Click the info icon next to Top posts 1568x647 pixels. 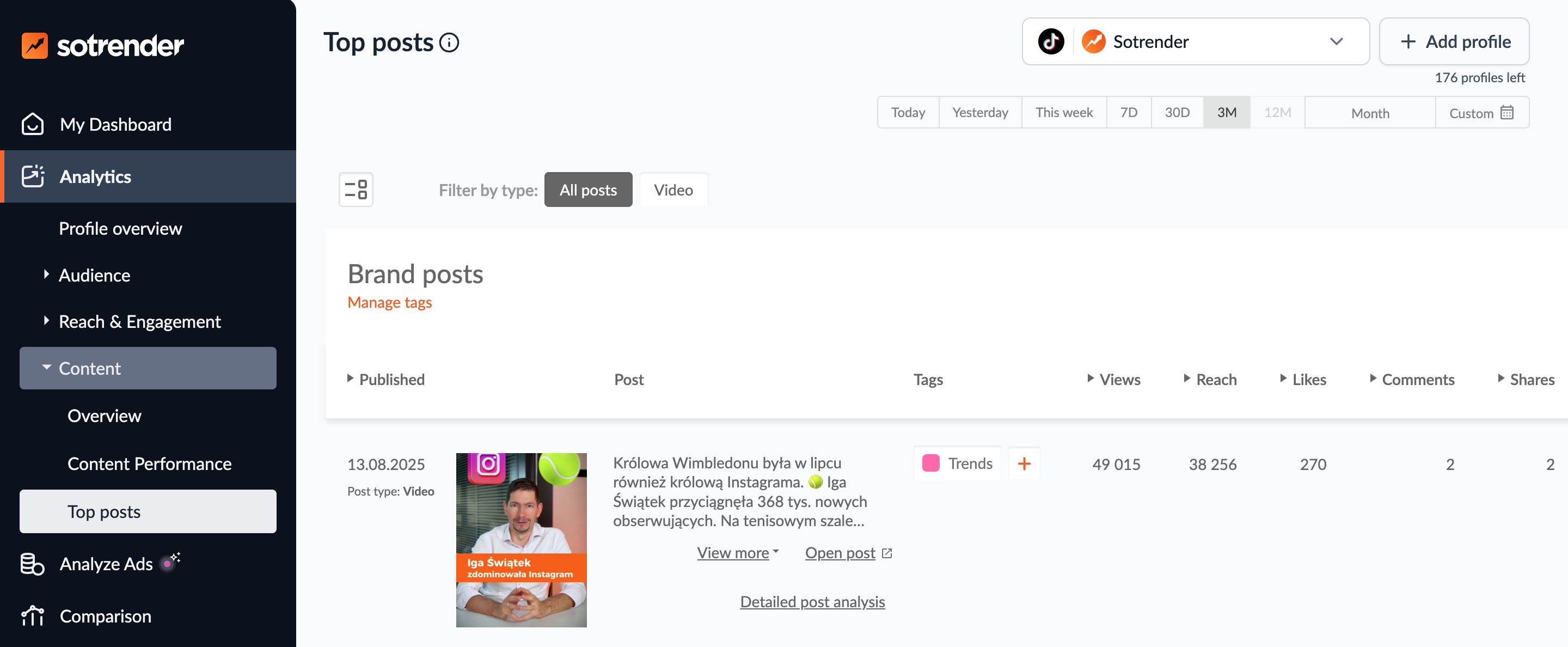pos(449,42)
